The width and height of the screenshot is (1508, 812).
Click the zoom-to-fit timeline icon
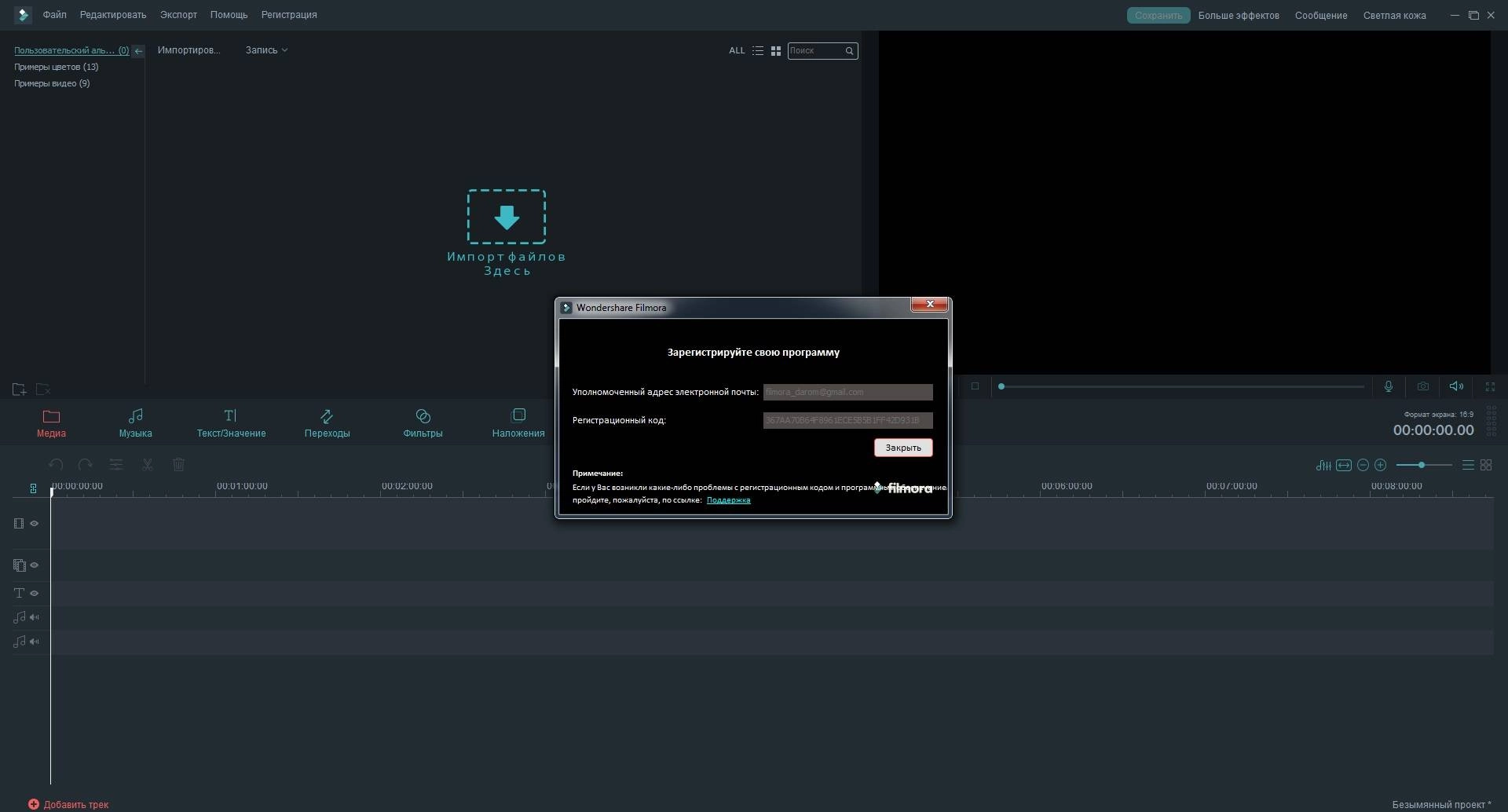[x=1344, y=465]
